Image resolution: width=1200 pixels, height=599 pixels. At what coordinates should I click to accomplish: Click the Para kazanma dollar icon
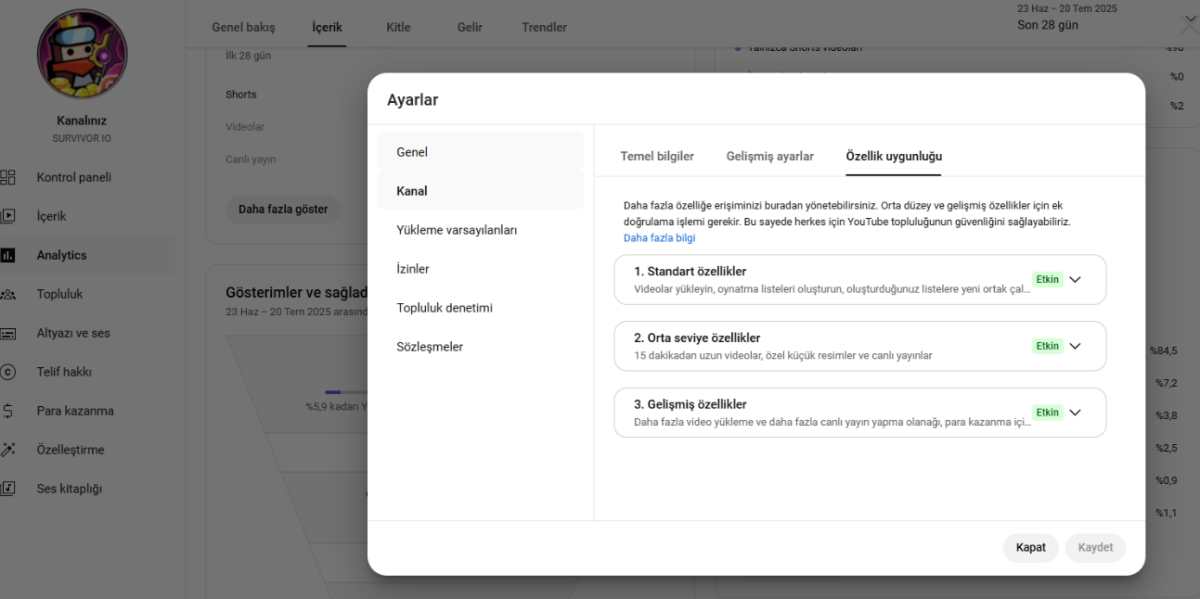point(8,411)
